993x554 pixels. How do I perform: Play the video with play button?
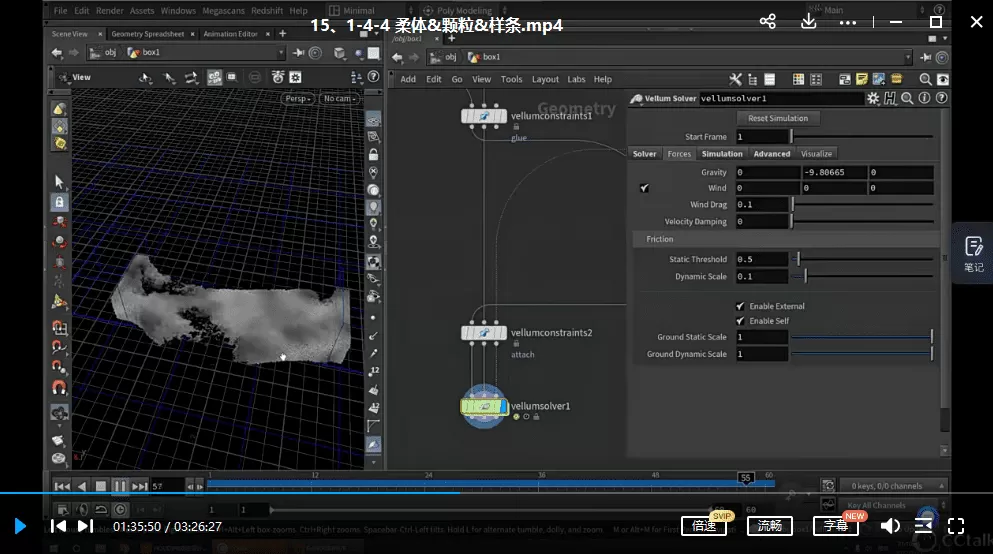click(x=20, y=526)
